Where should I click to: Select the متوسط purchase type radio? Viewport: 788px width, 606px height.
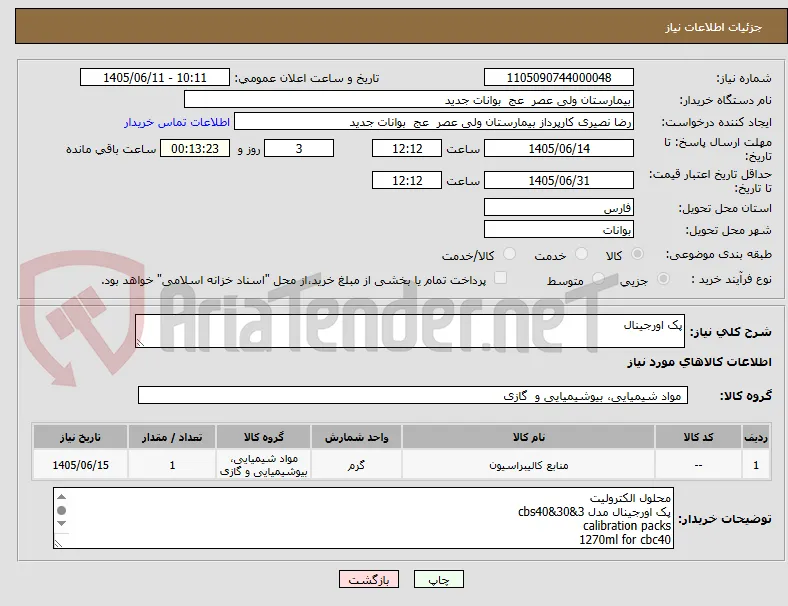(x=598, y=279)
